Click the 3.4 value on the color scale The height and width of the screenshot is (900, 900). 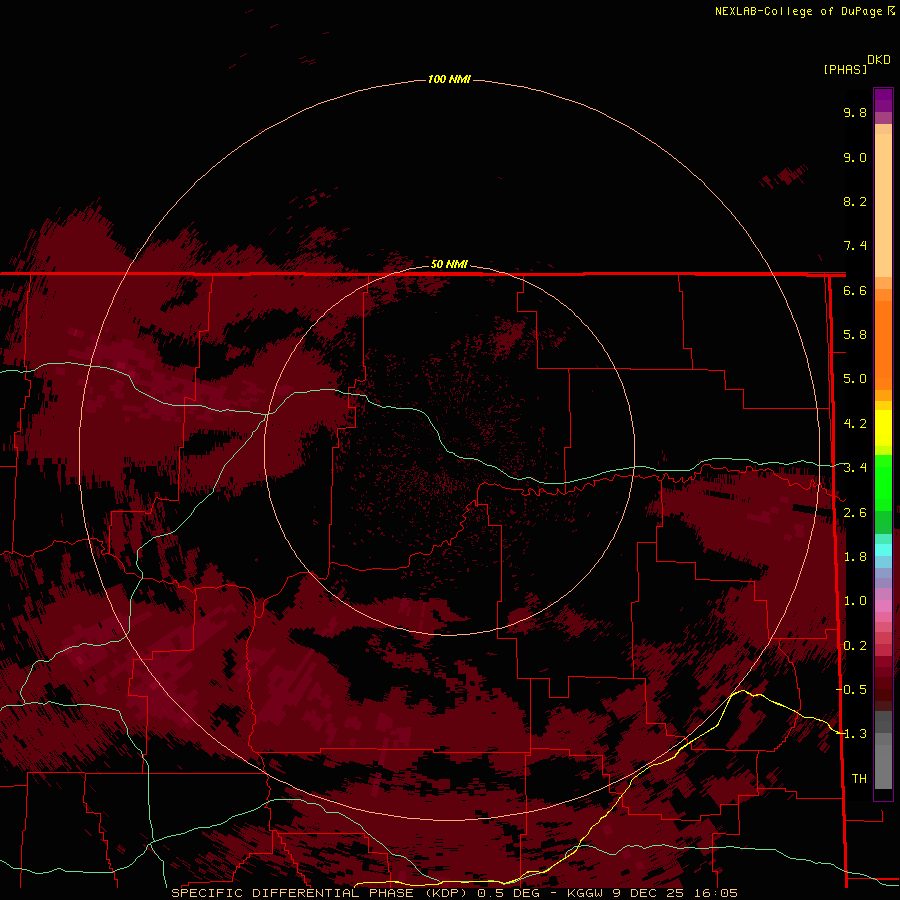pyautogui.click(x=855, y=468)
